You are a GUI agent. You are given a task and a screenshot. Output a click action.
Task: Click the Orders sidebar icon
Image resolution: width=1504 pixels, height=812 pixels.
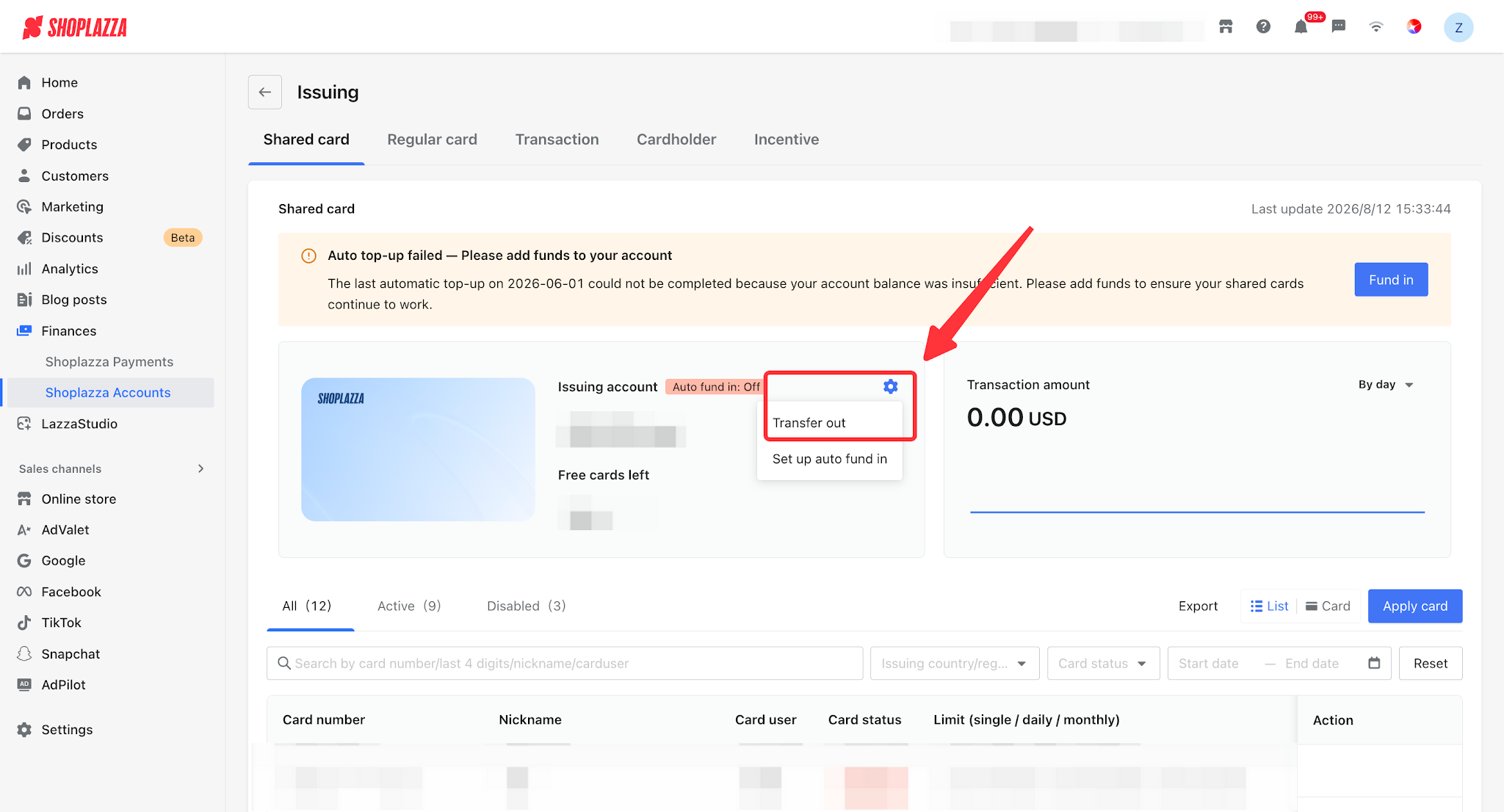(24, 114)
